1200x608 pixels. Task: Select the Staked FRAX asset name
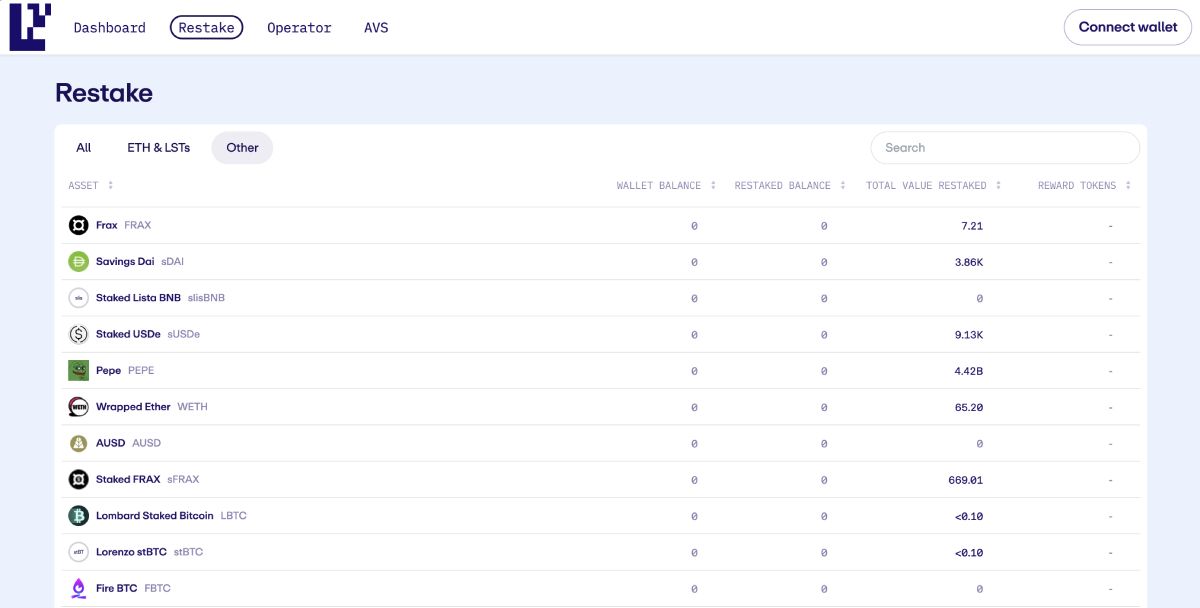click(128, 480)
